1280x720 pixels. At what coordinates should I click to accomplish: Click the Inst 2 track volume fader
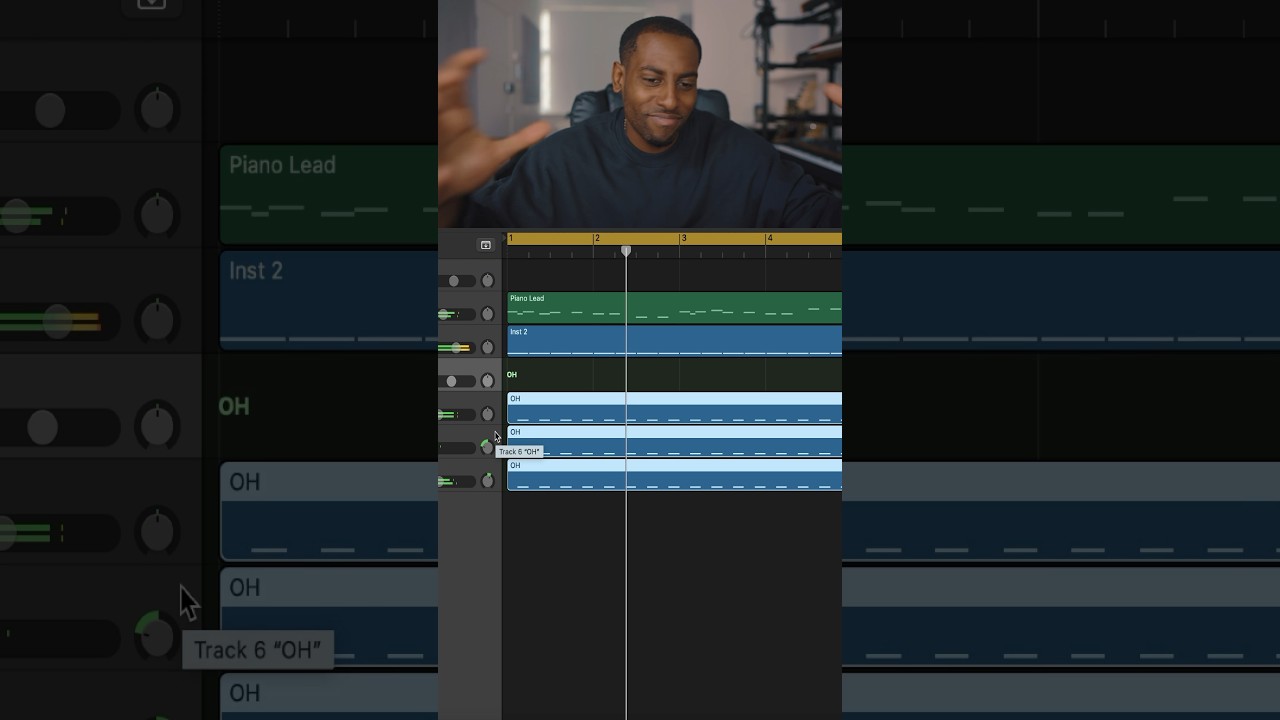click(x=457, y=347)
